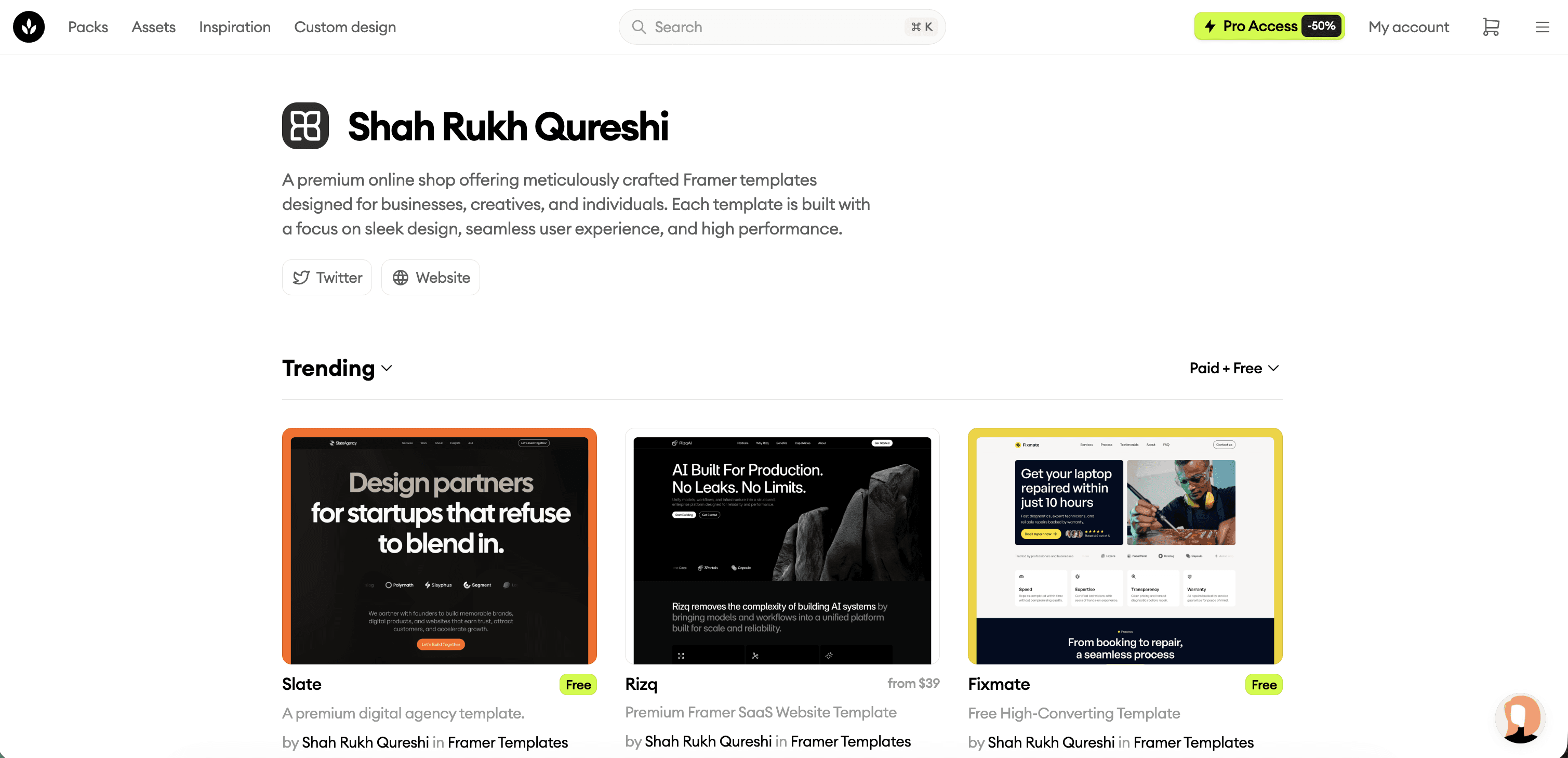The image size is (1568, 758).
Task: Expand the Trending sort dropdown
Action: [337, 368]
